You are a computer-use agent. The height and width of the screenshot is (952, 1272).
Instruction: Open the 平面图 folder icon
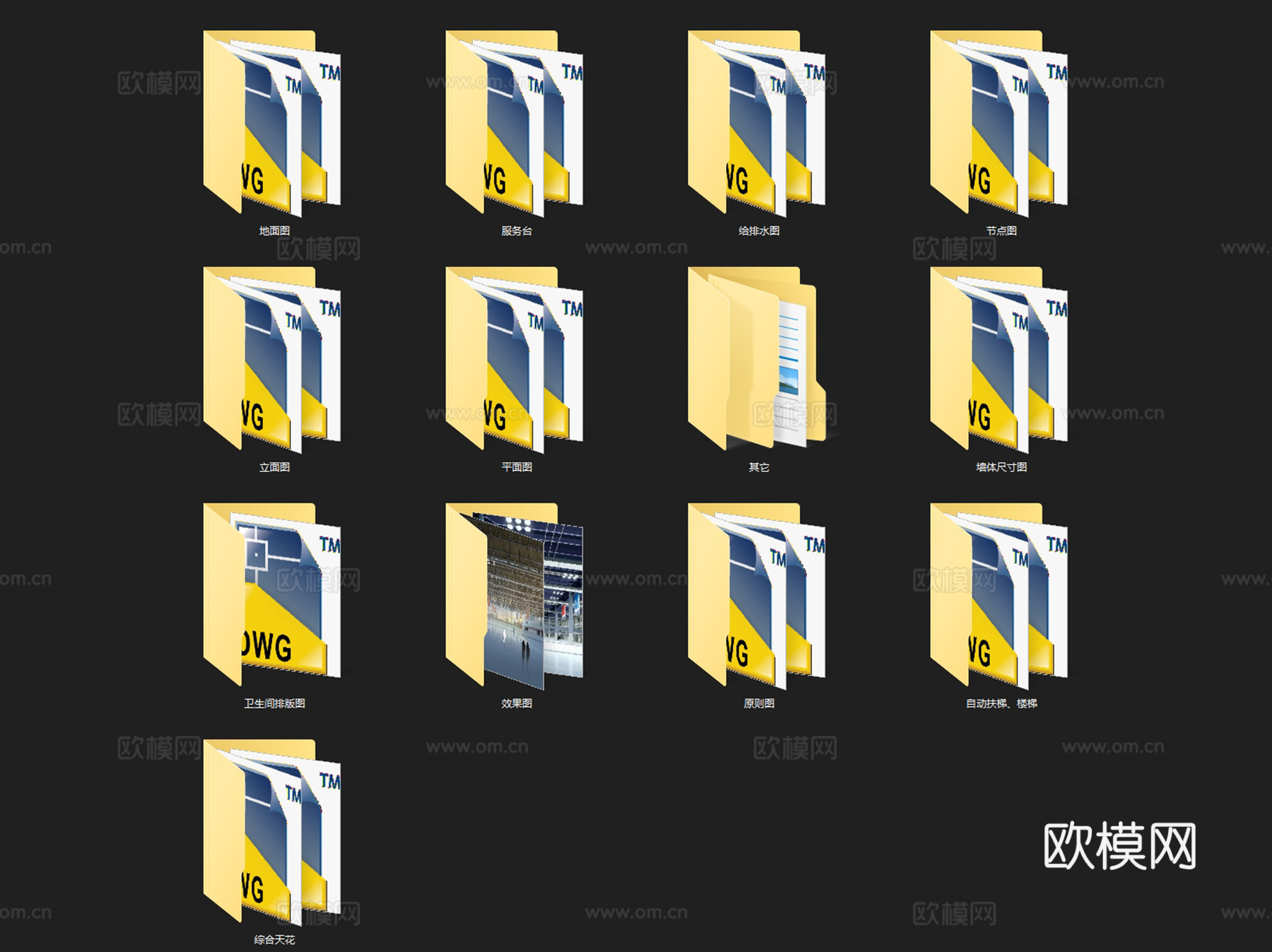(x=514, y=360)
